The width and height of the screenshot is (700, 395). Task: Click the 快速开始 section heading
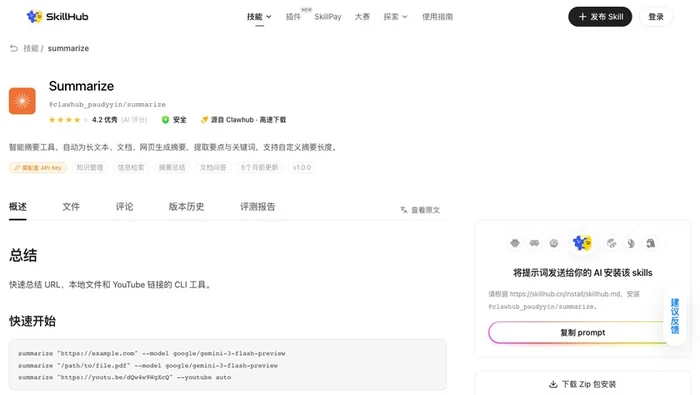coord(32,321)
